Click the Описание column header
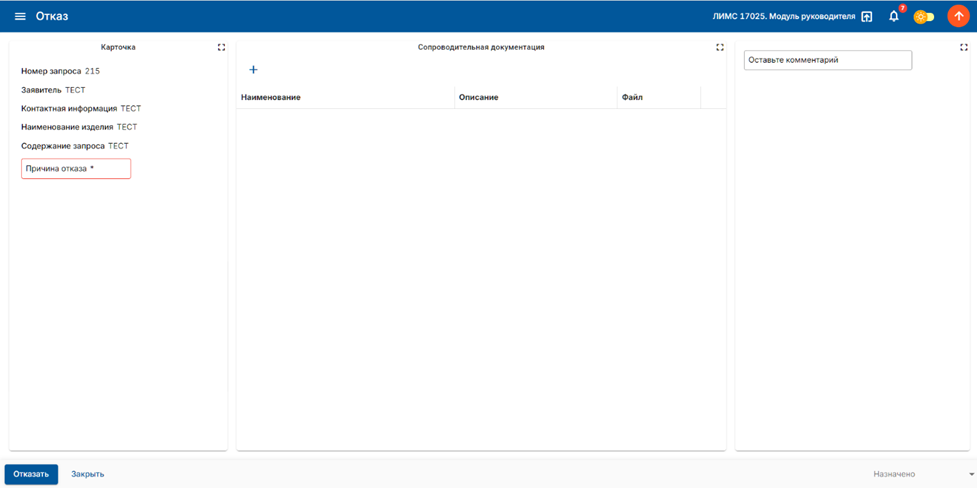Viewport: 977px width, 488px height. point(479,97)
